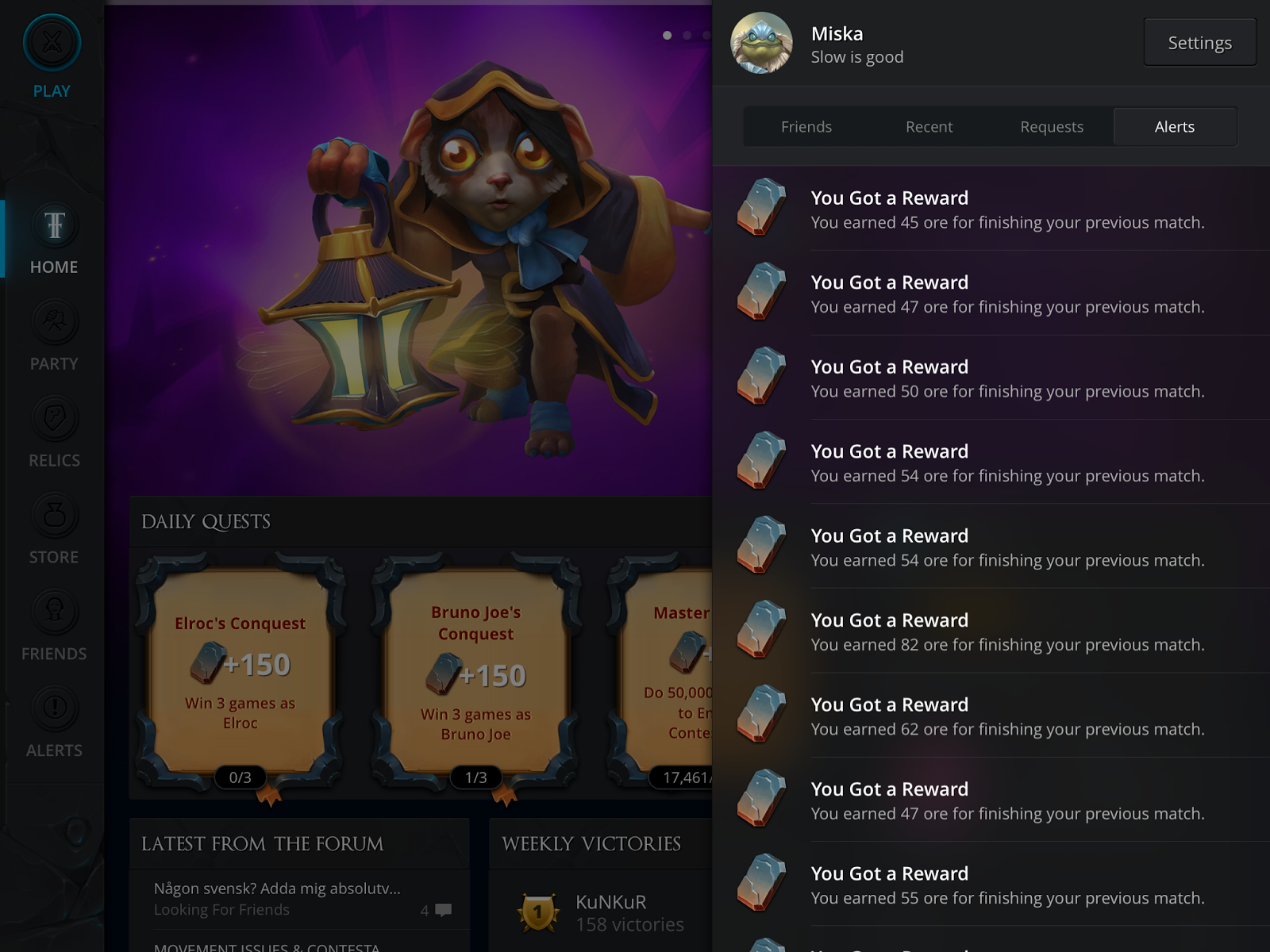Select the Bruno Joe's Conquest quest card
Screen dimensions: 1270x952
(476, 673)
